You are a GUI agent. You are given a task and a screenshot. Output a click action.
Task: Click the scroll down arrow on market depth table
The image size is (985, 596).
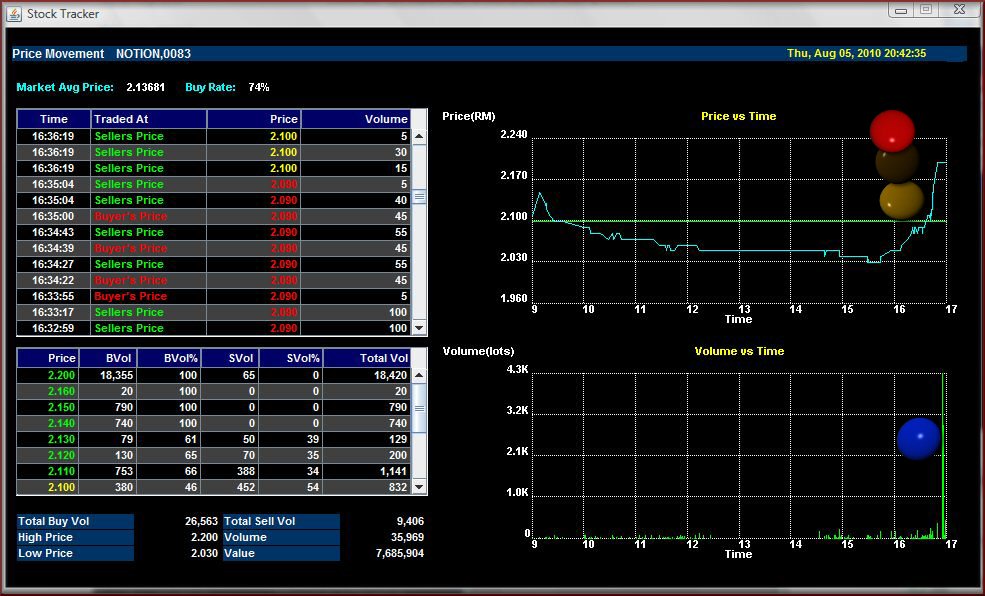tap(419, 487)
